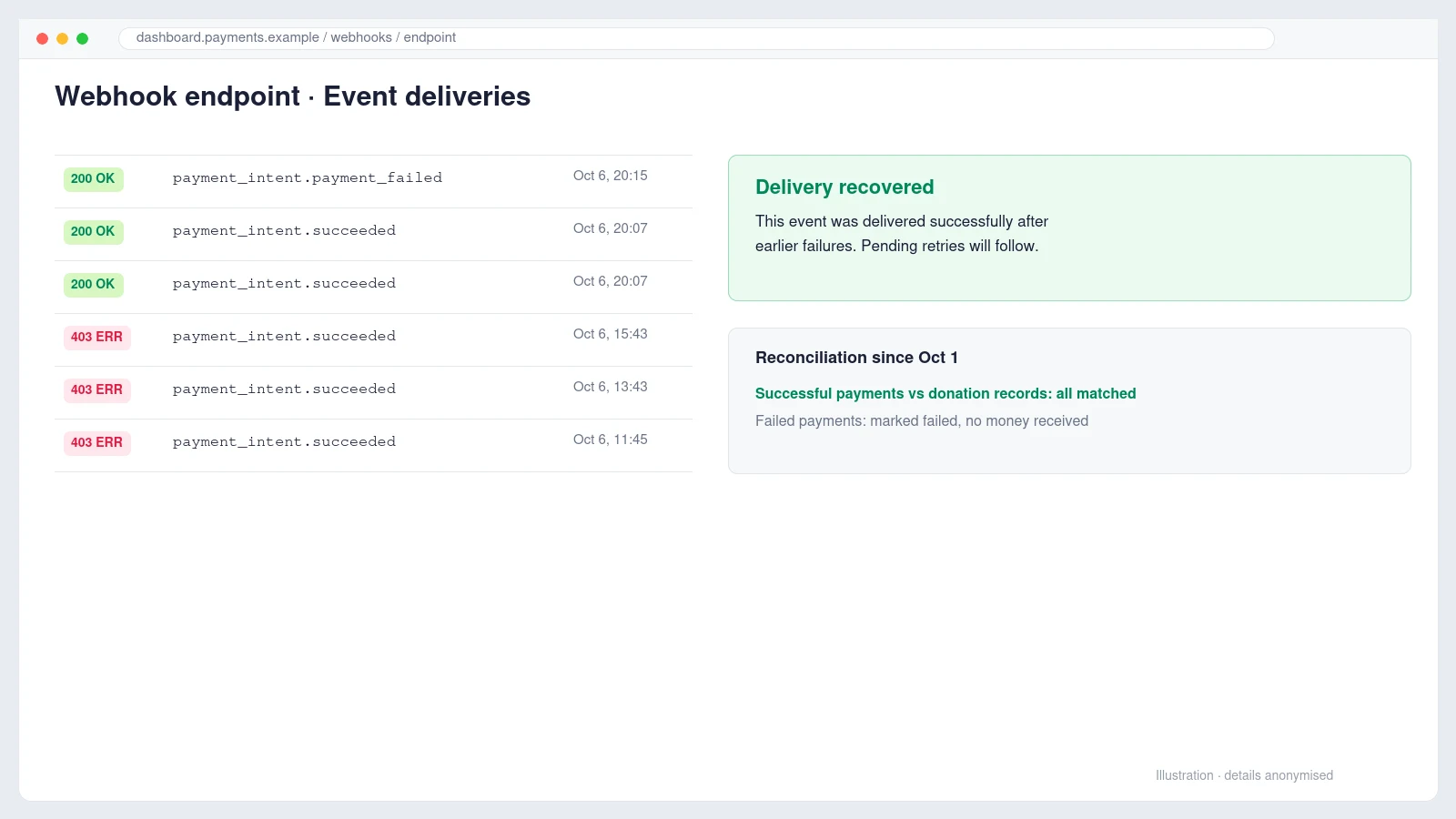Click the Oct 6, 13:43 timestamp
Viewport: 1456px width, 819px height.
(611, 387)
